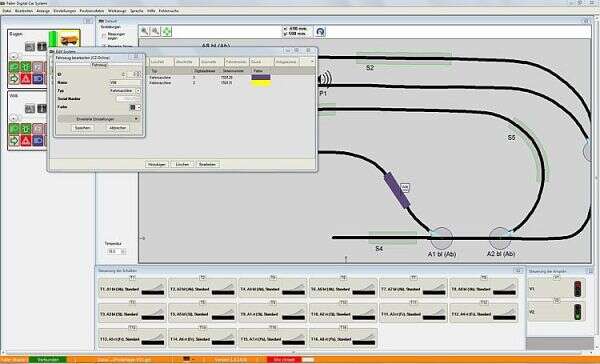Click the T13 switch control card
This screenshot has height=364, width=600.
132,338
